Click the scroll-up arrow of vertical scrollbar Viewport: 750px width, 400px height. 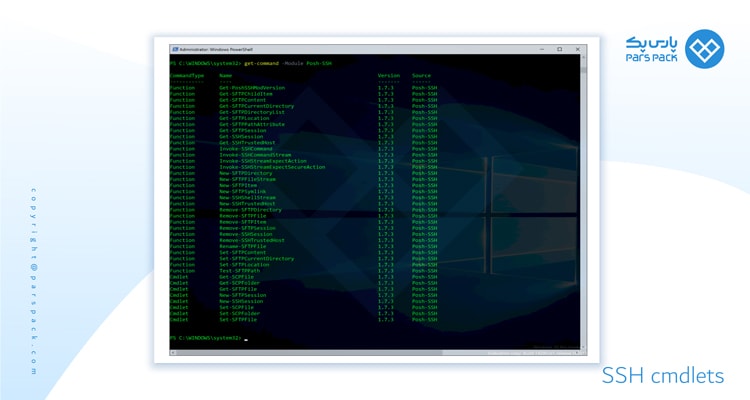pyautogui.click(x=584, y=57)
